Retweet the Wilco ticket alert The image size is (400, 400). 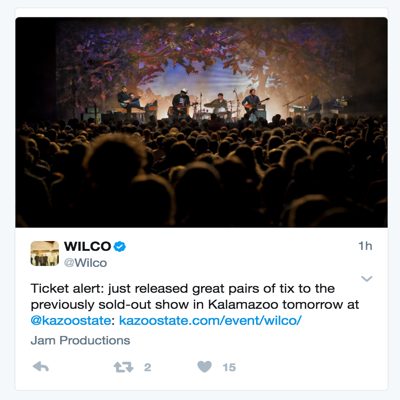coord(123,367)
